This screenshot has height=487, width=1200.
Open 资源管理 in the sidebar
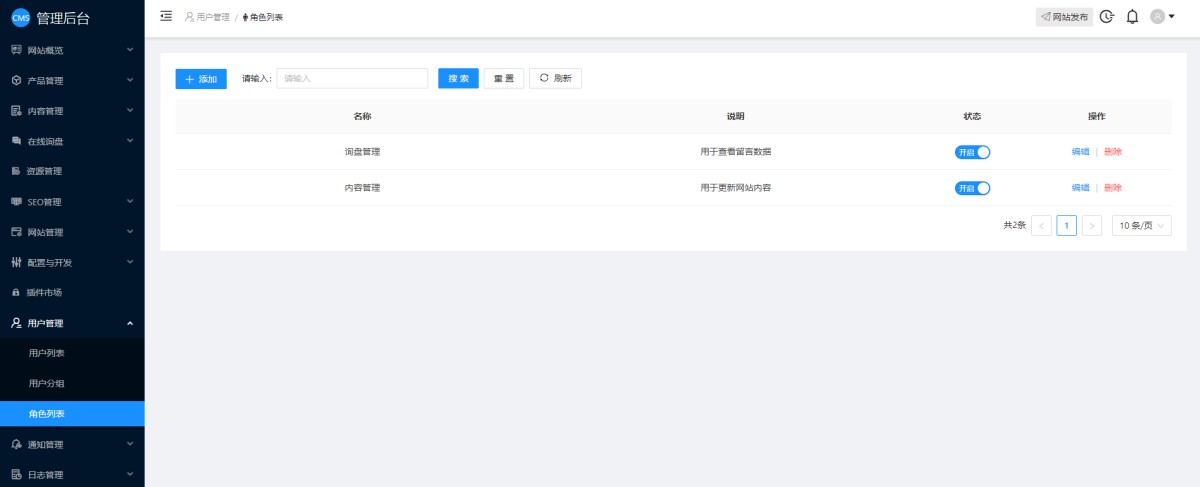tap(44, 171)
